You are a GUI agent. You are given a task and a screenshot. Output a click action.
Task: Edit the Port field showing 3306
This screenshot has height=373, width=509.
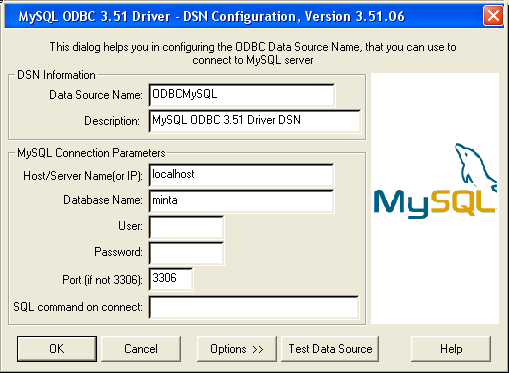pos(171,279)
